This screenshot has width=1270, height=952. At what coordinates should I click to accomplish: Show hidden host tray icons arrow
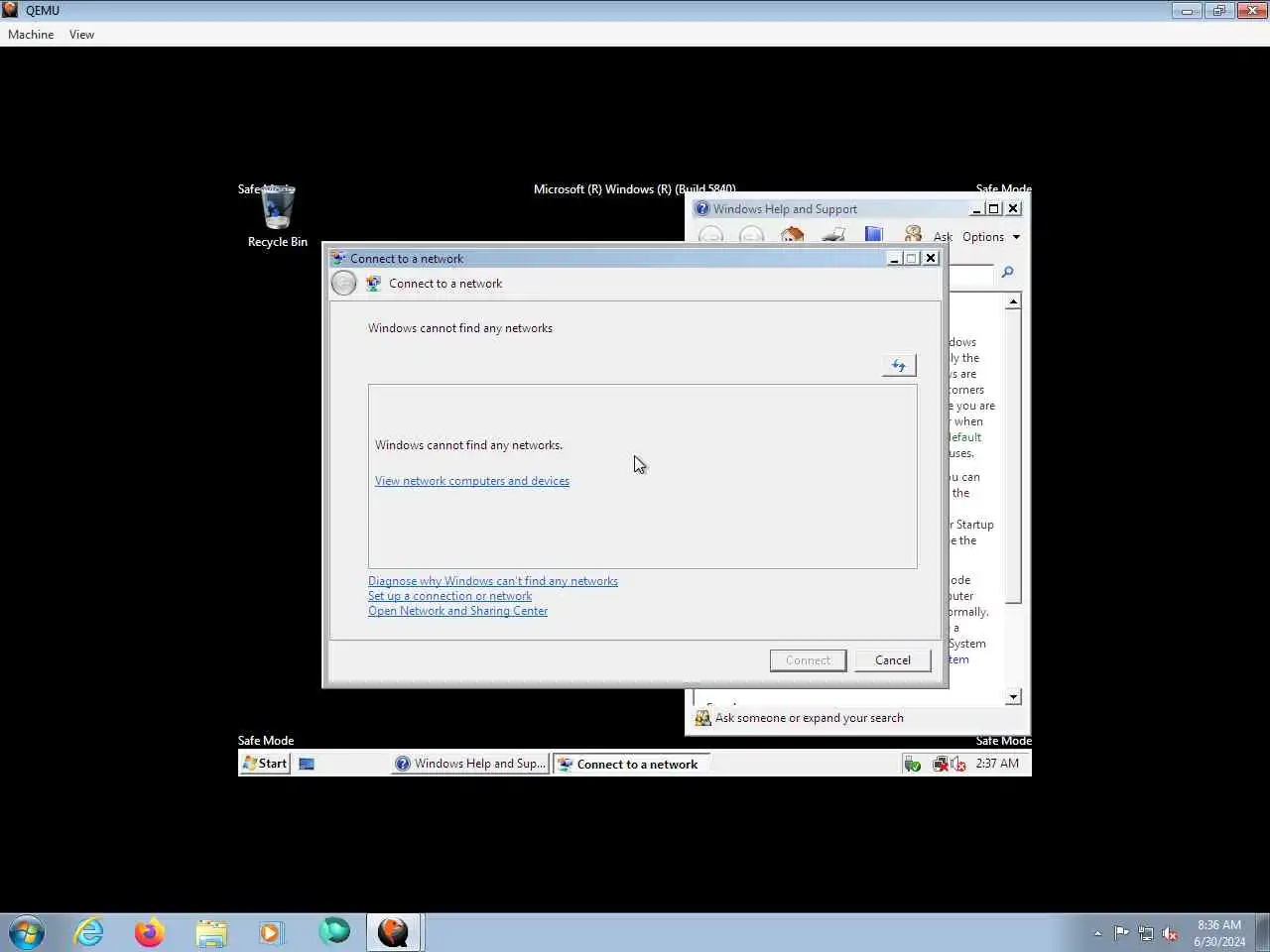tap(1097, 933)
